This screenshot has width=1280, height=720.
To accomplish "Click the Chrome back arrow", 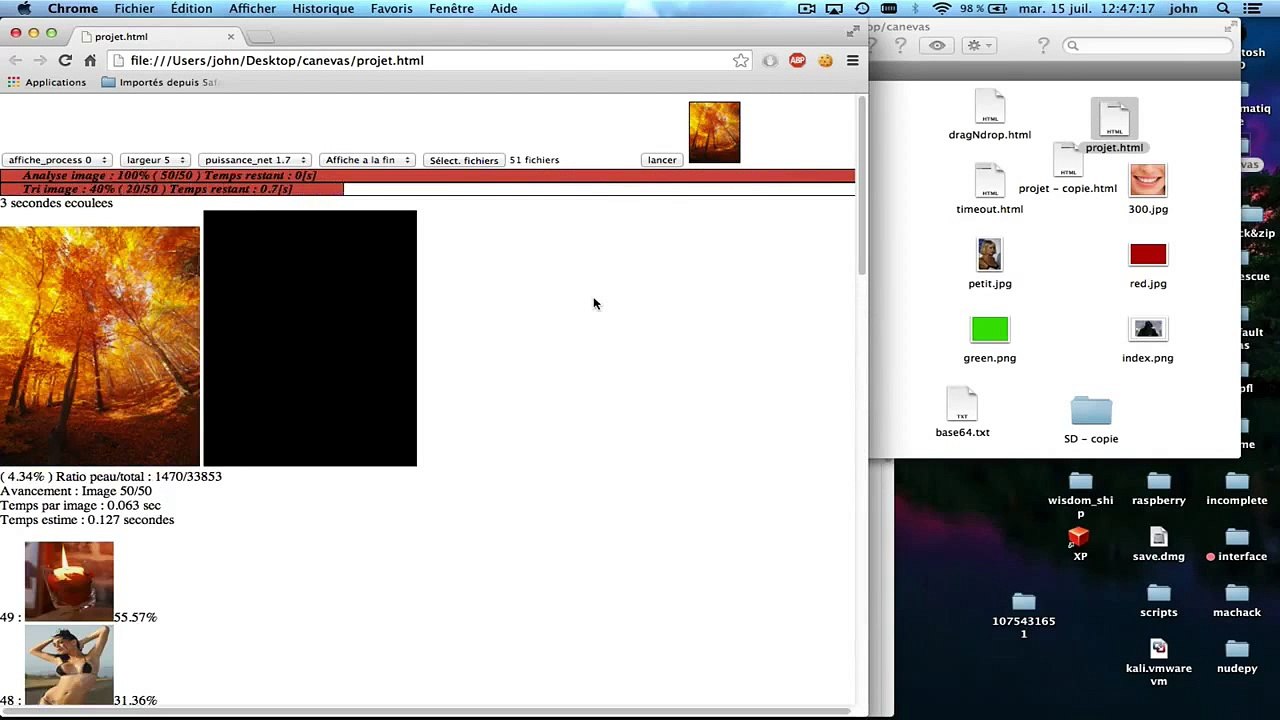I will tap(15, 61).
